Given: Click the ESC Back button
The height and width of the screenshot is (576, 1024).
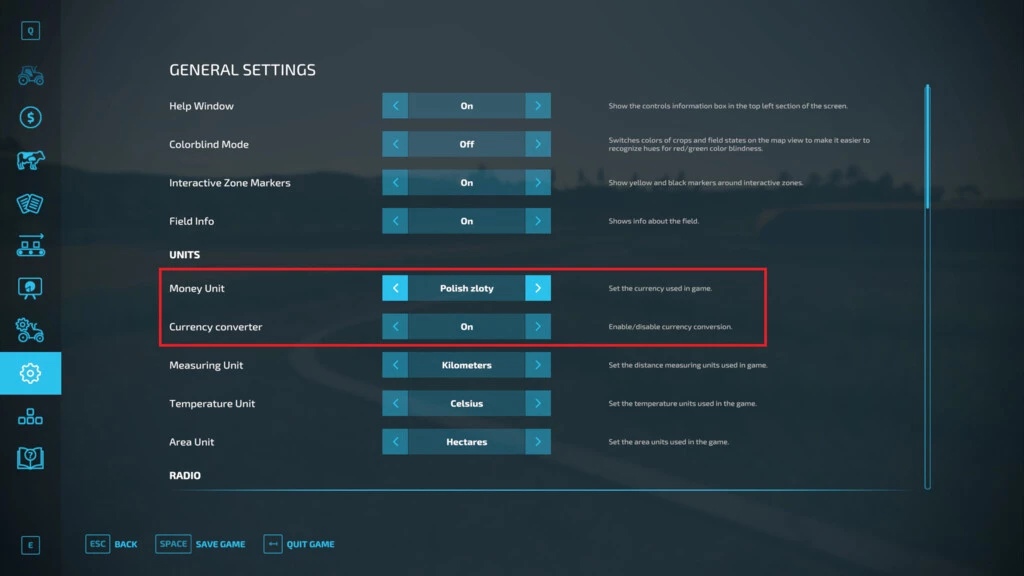Looking at the screenshot, I should (x=112, y=544).
